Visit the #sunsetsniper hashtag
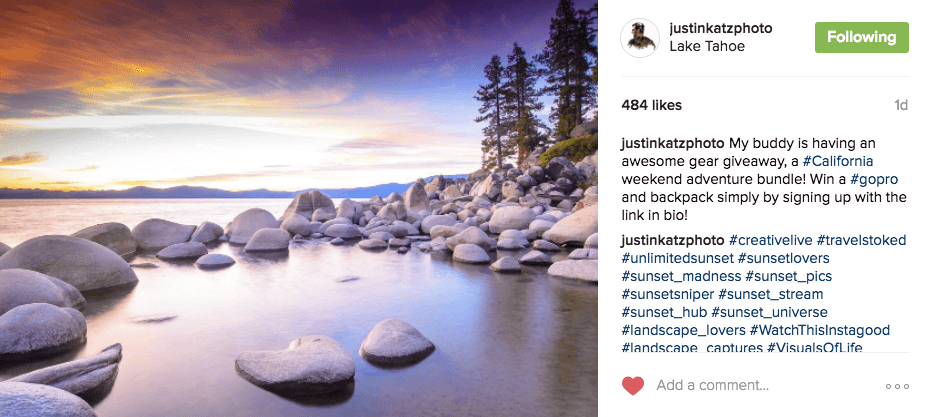This screenshot has width=931, height=417. 666,294
